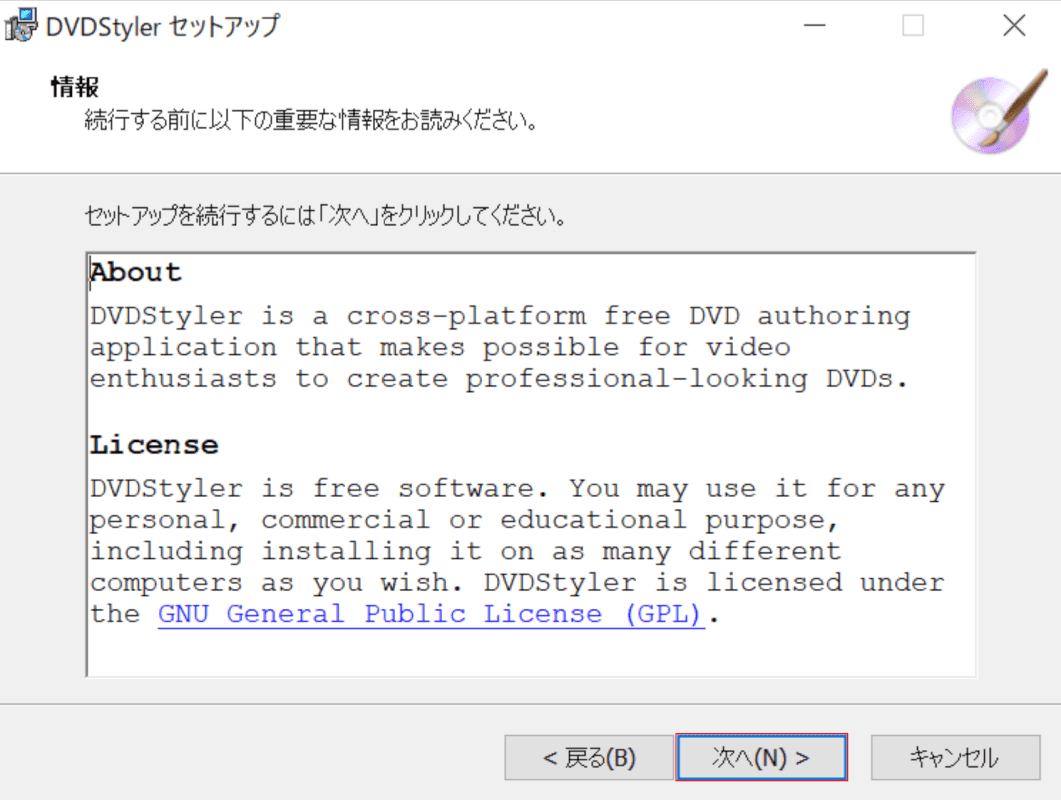Viewport: 1061px width, 800px height.
Task: Click the line "DVDStyler is free software. You may use it for any"
Action: pos(517,488)
